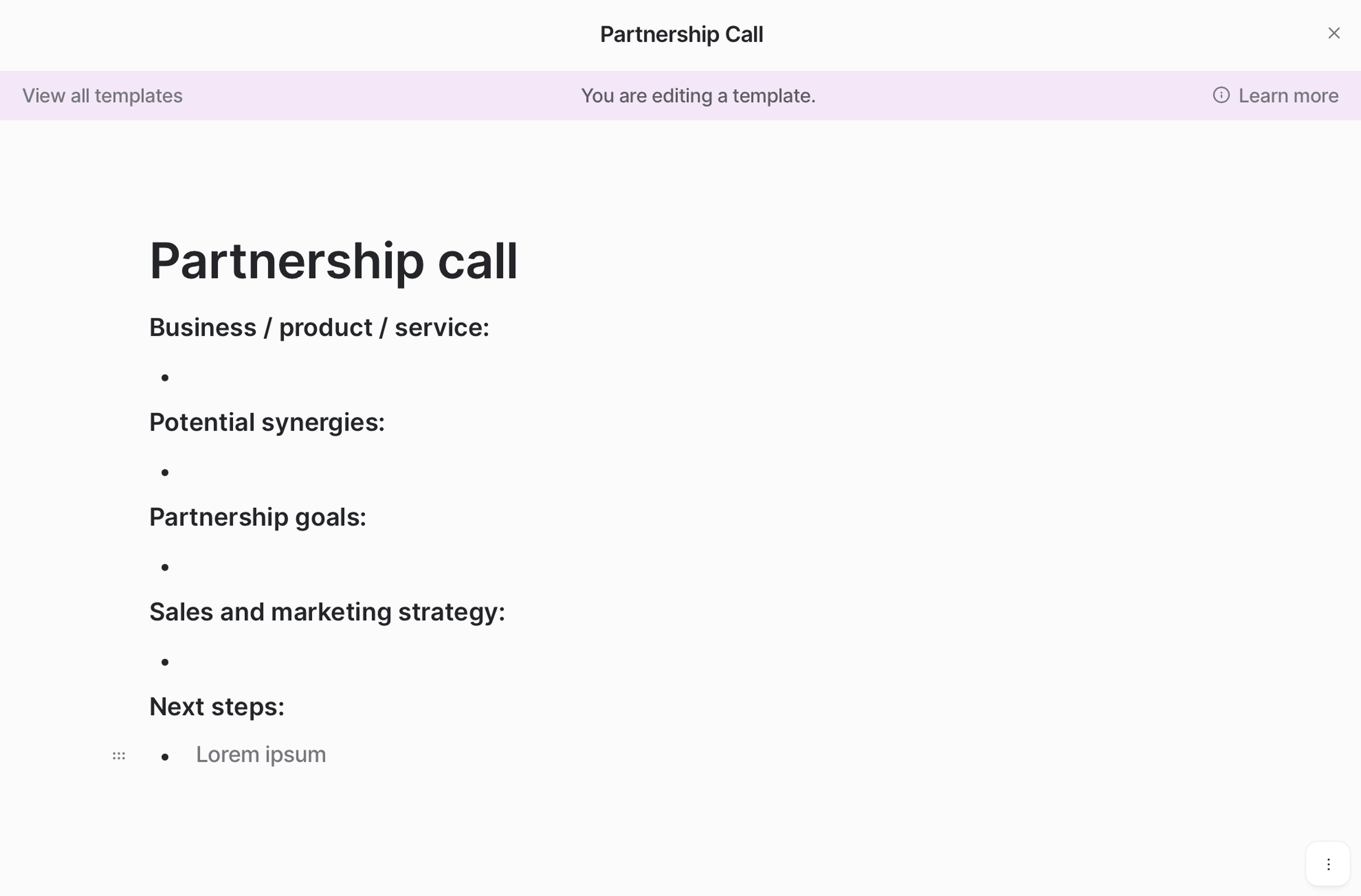
Task: Place cursor in Next steps heading
Action: coord(217,707)
